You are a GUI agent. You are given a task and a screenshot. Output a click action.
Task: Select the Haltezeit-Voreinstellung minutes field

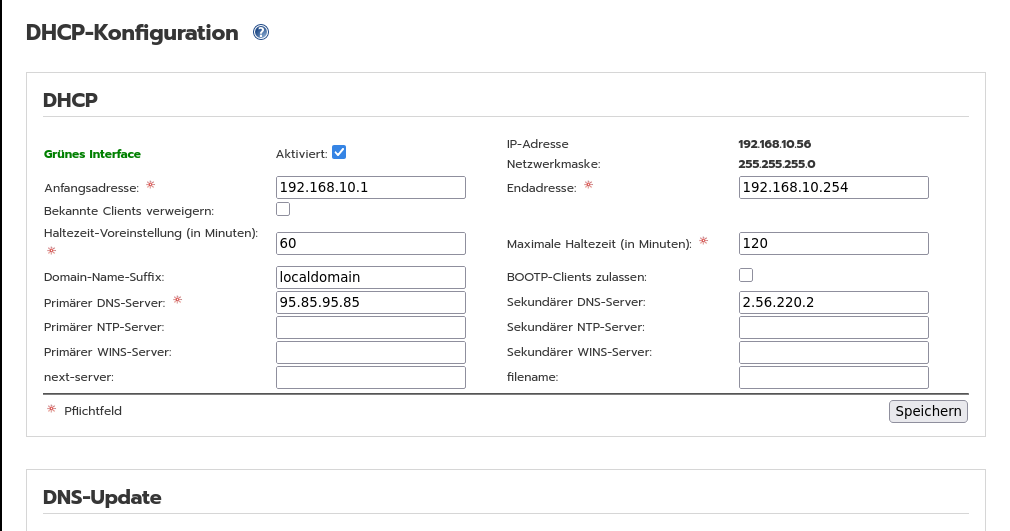click(x=370, y=243)
